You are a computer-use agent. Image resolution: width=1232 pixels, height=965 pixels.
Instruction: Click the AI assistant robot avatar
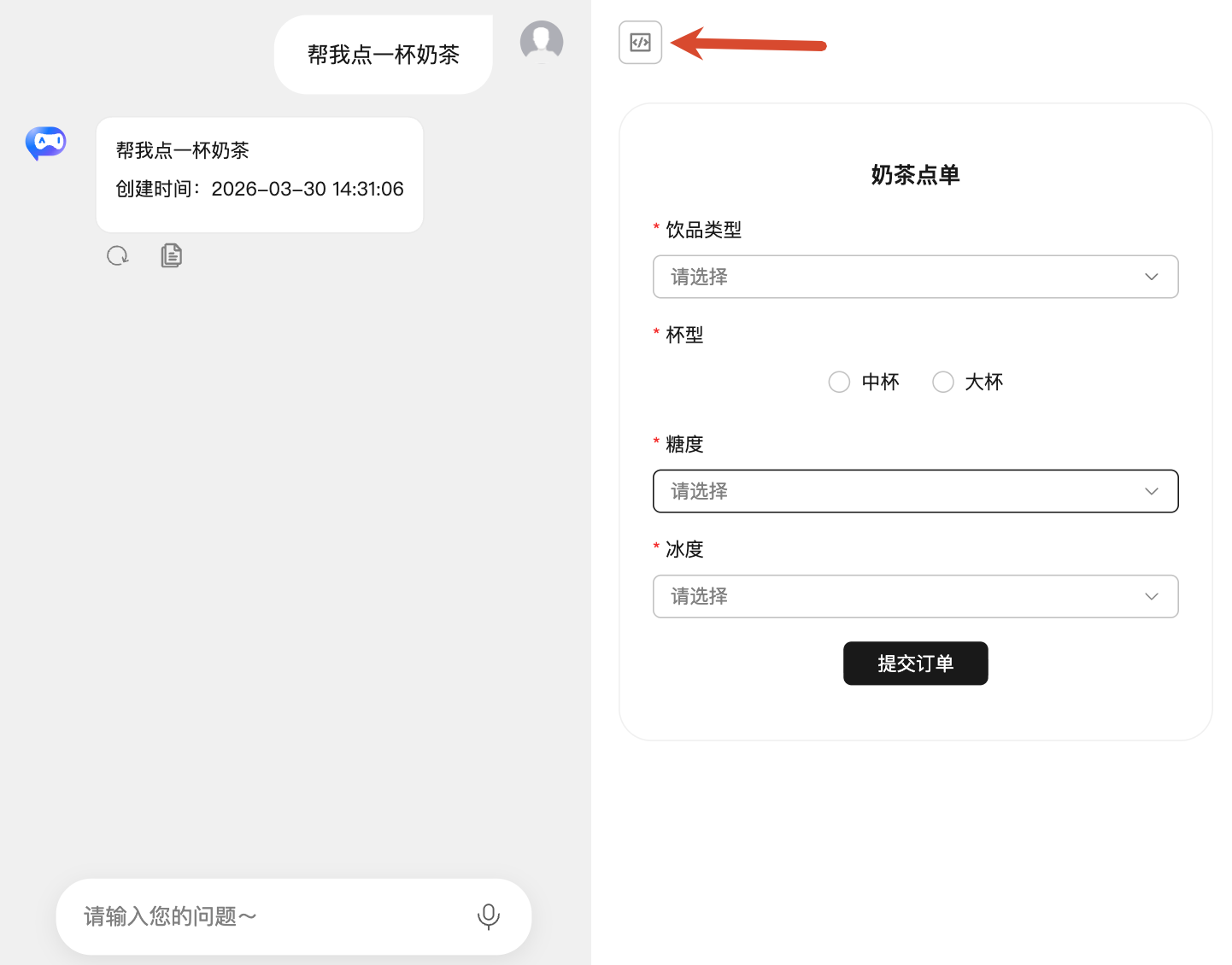click(x=45, y=143)
